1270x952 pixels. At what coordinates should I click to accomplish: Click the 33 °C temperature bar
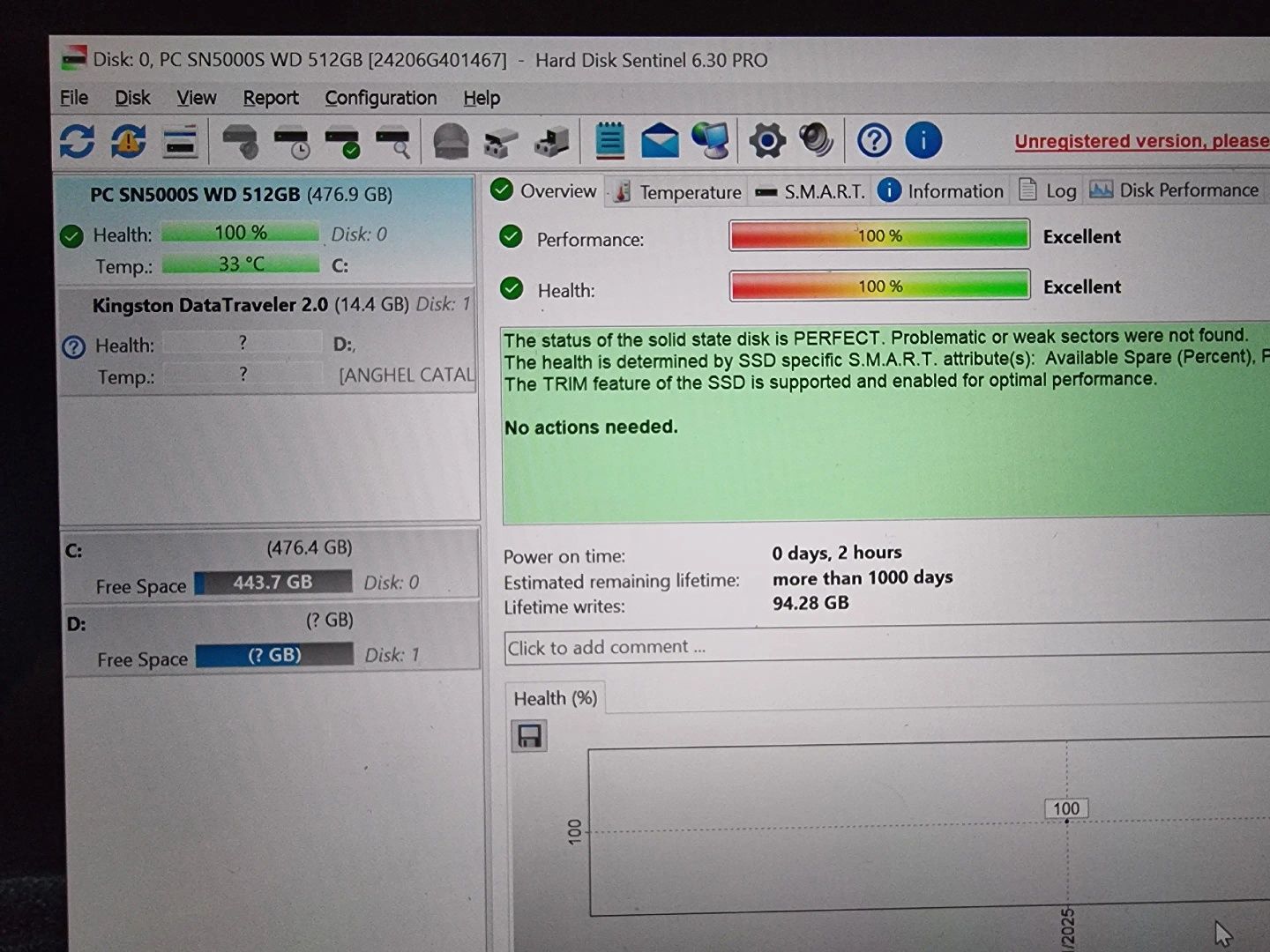click(241, 264)
